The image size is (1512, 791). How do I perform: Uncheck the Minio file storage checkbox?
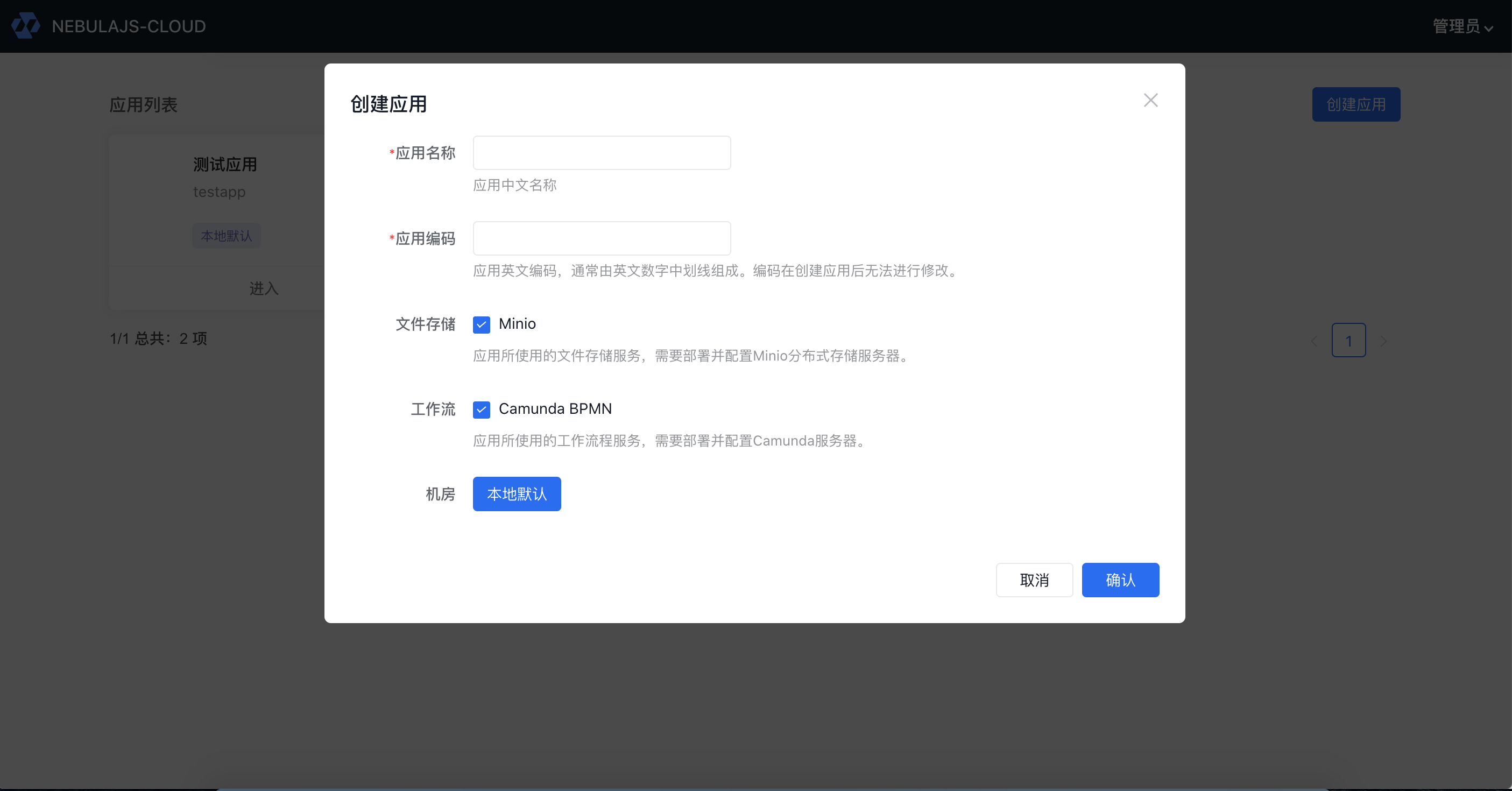(481, 324)
